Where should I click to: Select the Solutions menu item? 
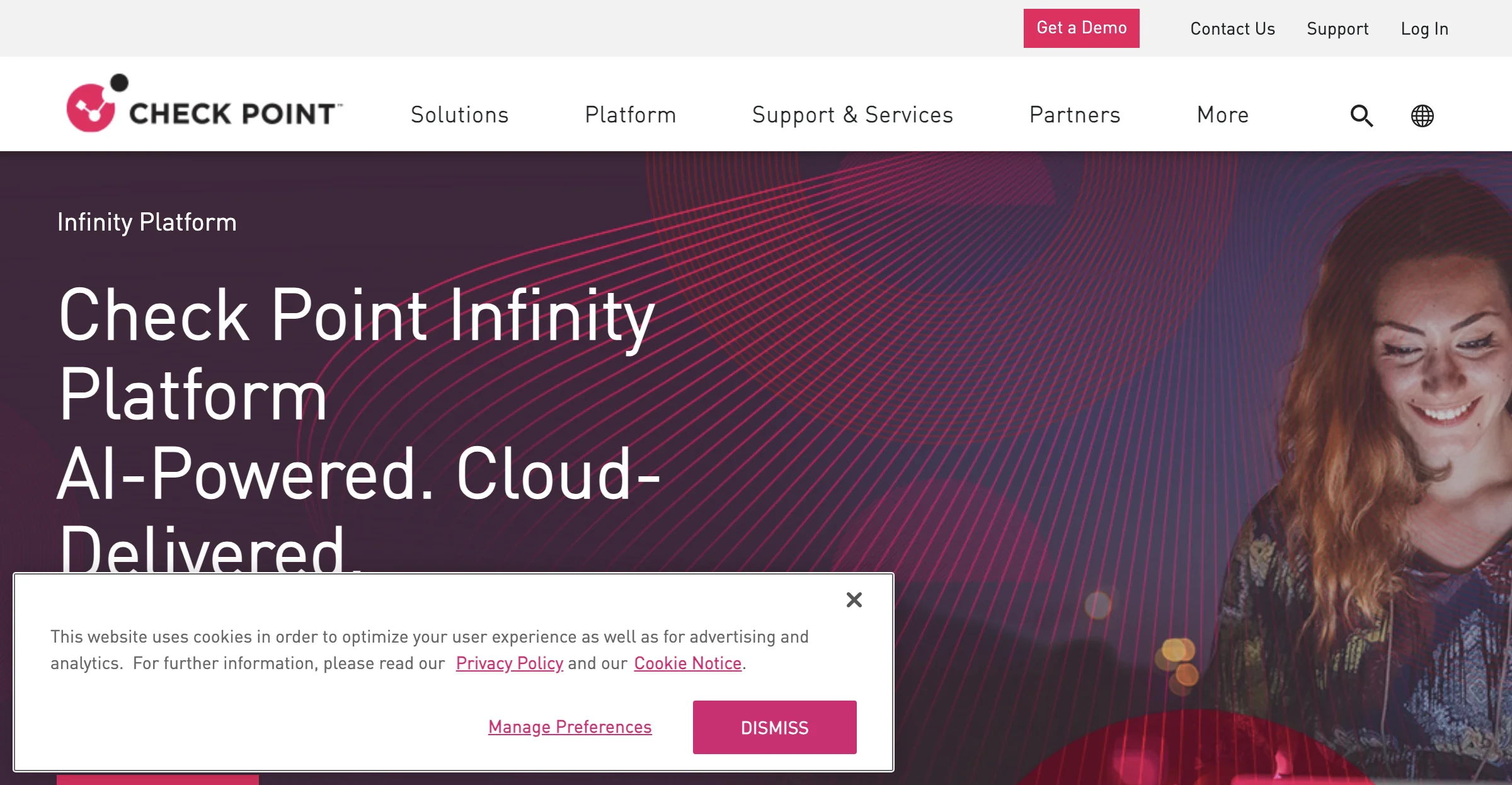(460, 114)
